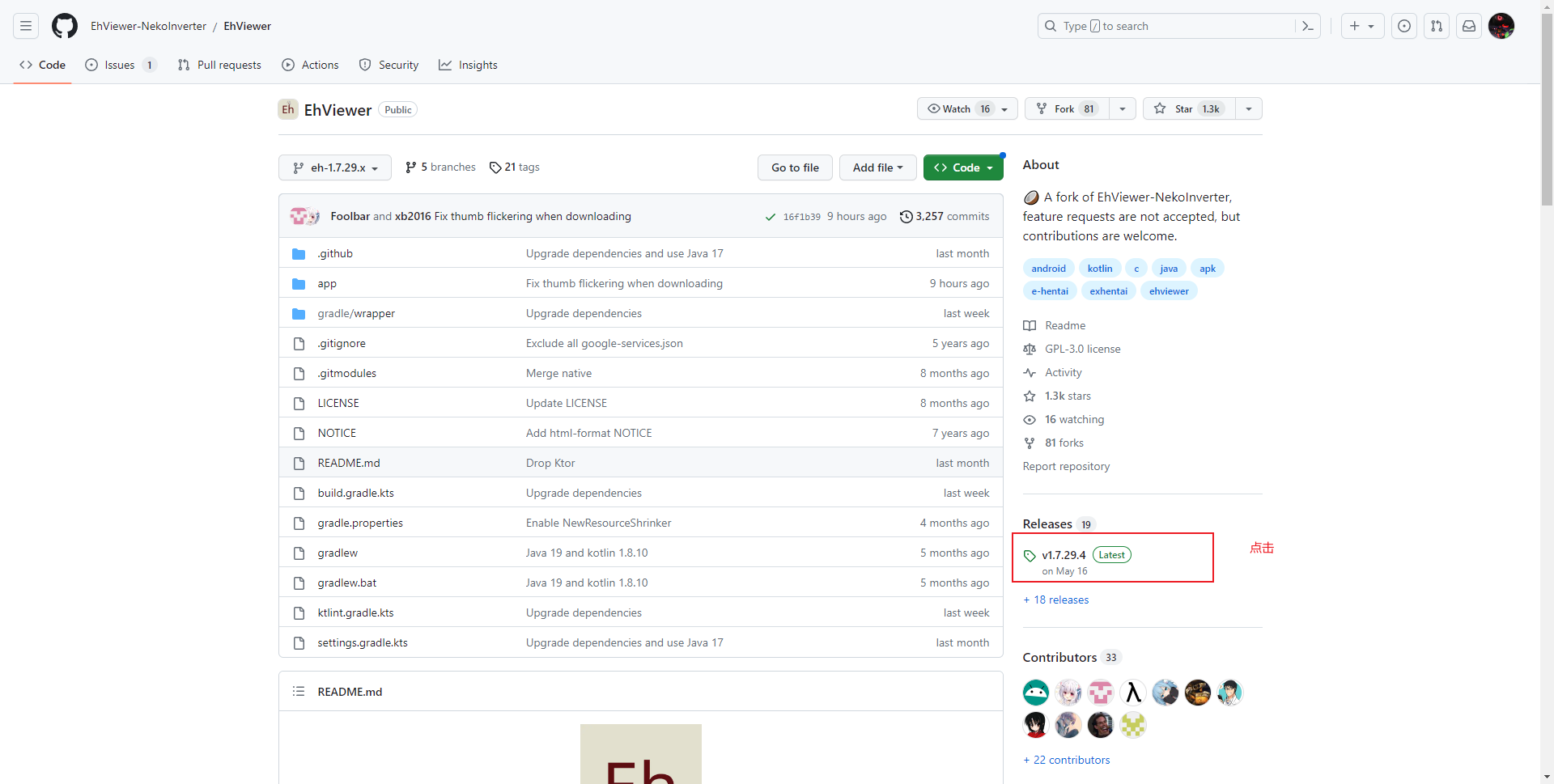Expand star lists dropdown arrow

(x=1249, y=108)
